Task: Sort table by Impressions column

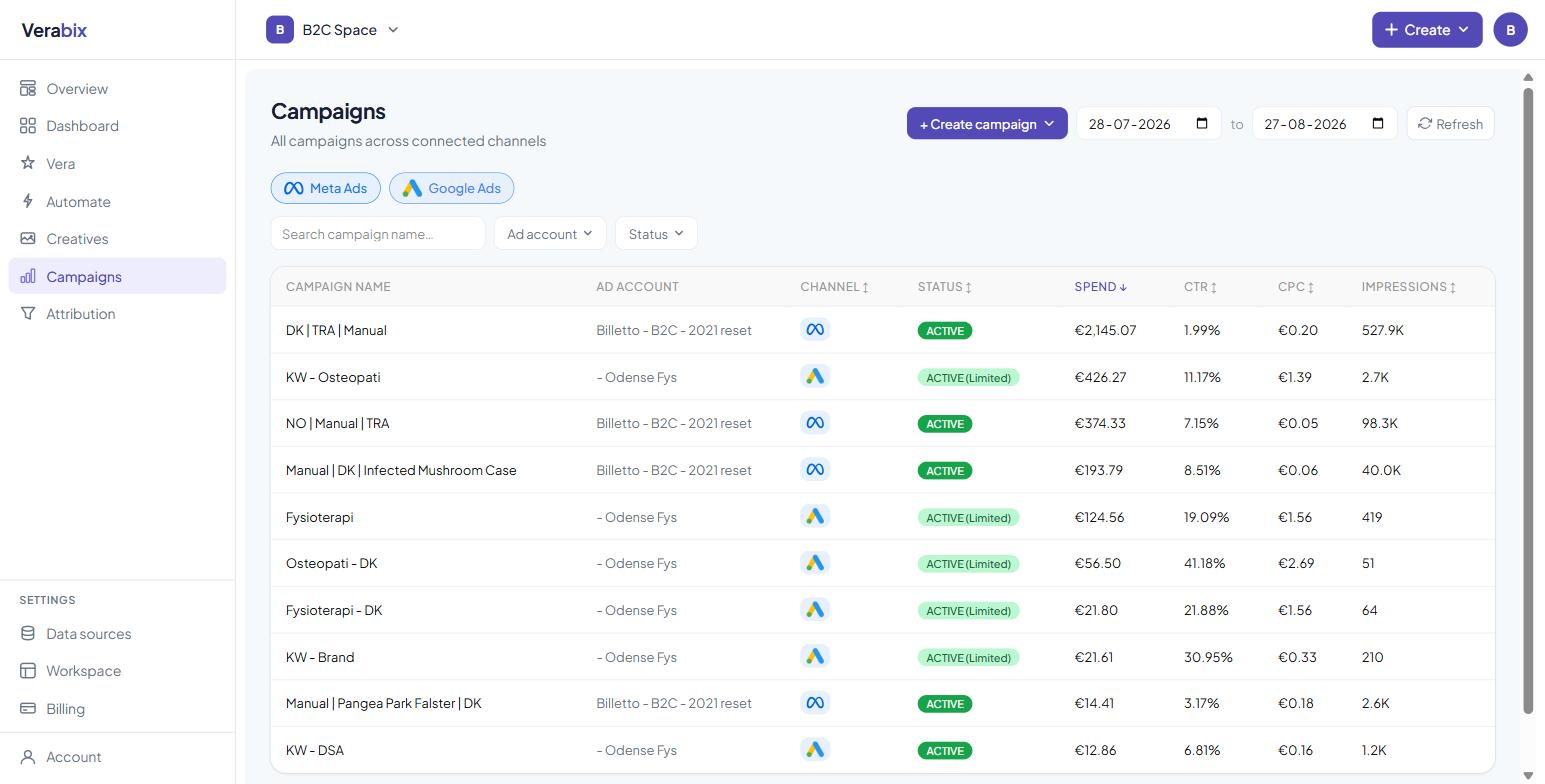Action: click(x=1408, y=286)
